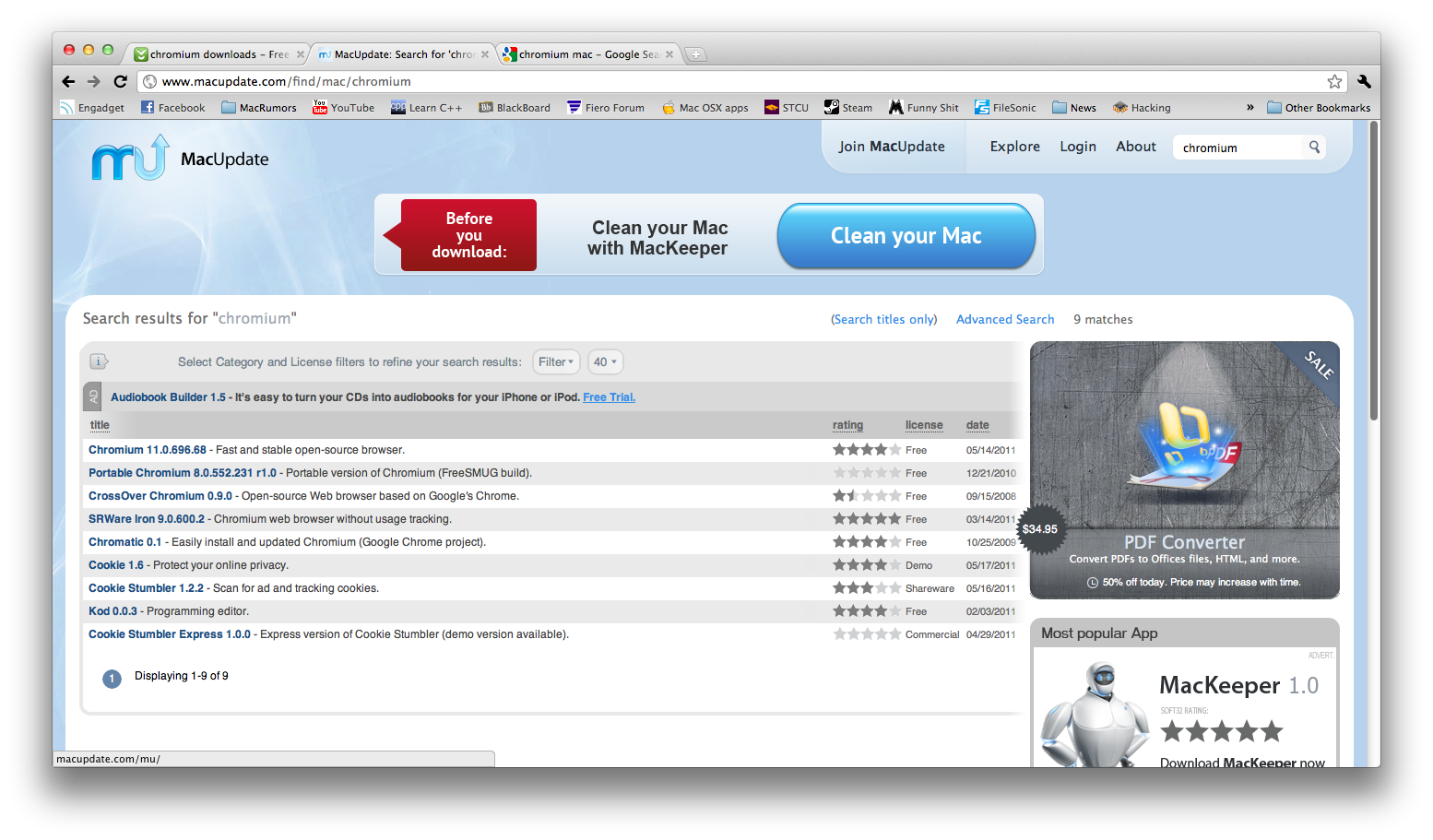
Task: Click the Search titles only link
Action: click(884, 319)
